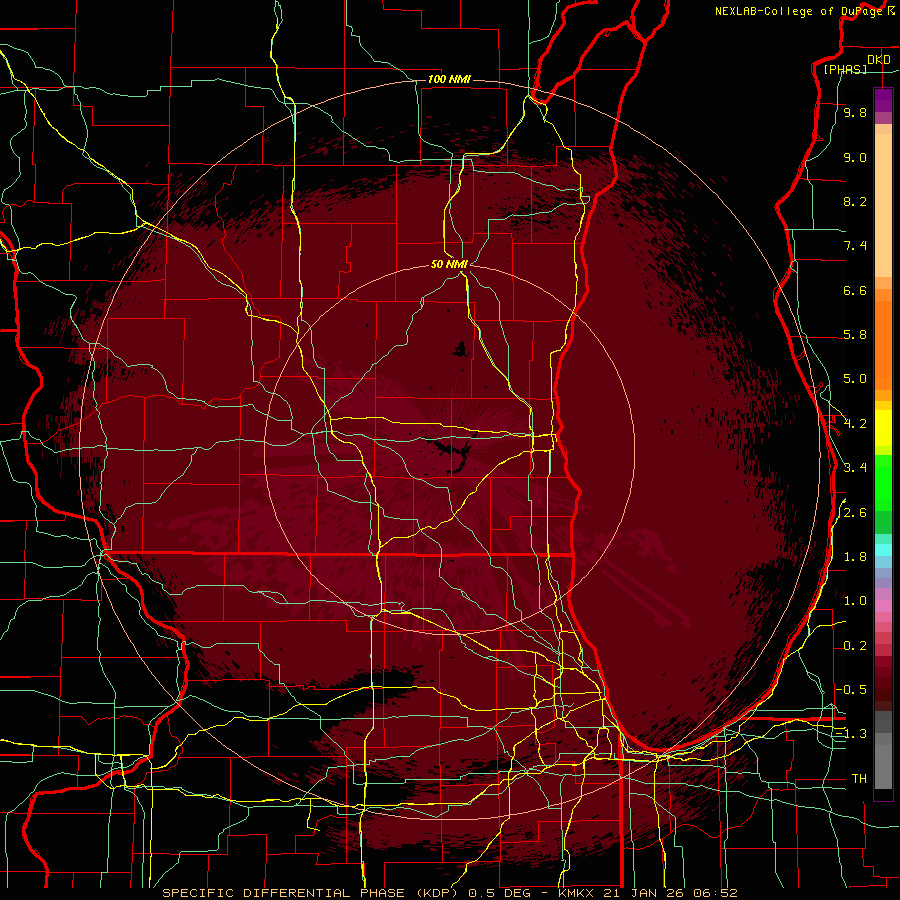Click the 0.5 DEG elevation text

[499, 893]
